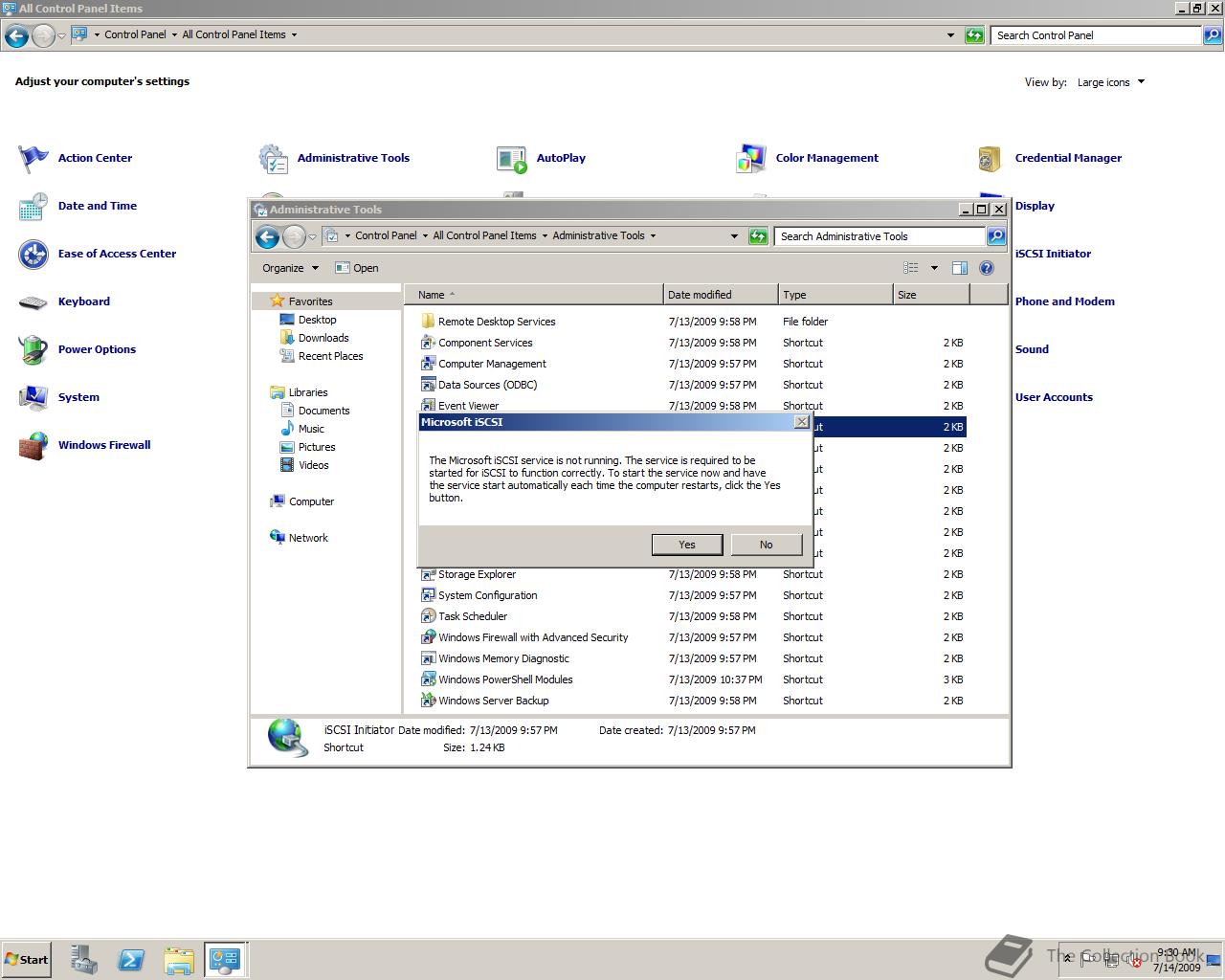Select Downloads in the navigation pane
The image size is (1225, 980).
pos(323,338)
